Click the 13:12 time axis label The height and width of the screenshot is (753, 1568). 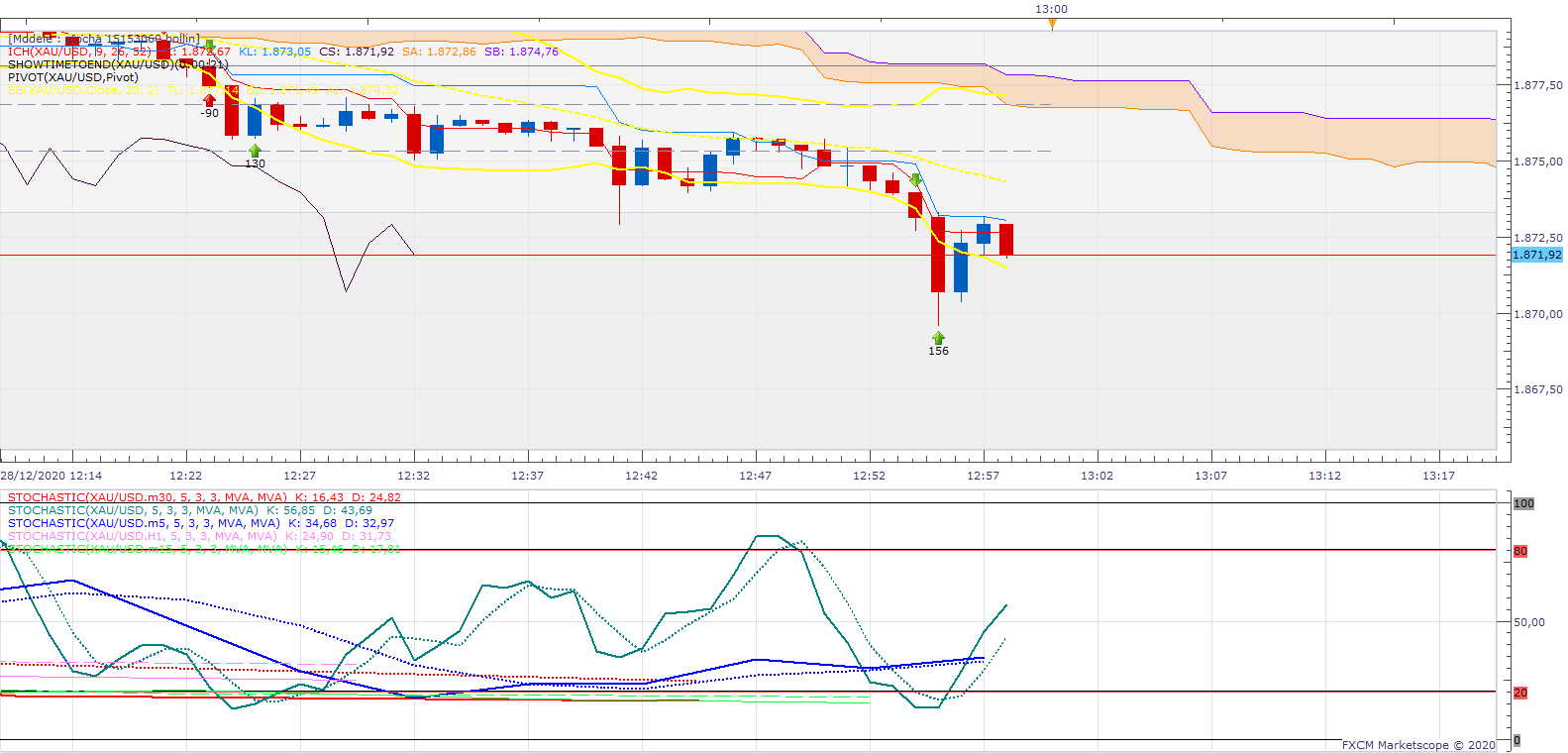click(x=1325, y=476)
